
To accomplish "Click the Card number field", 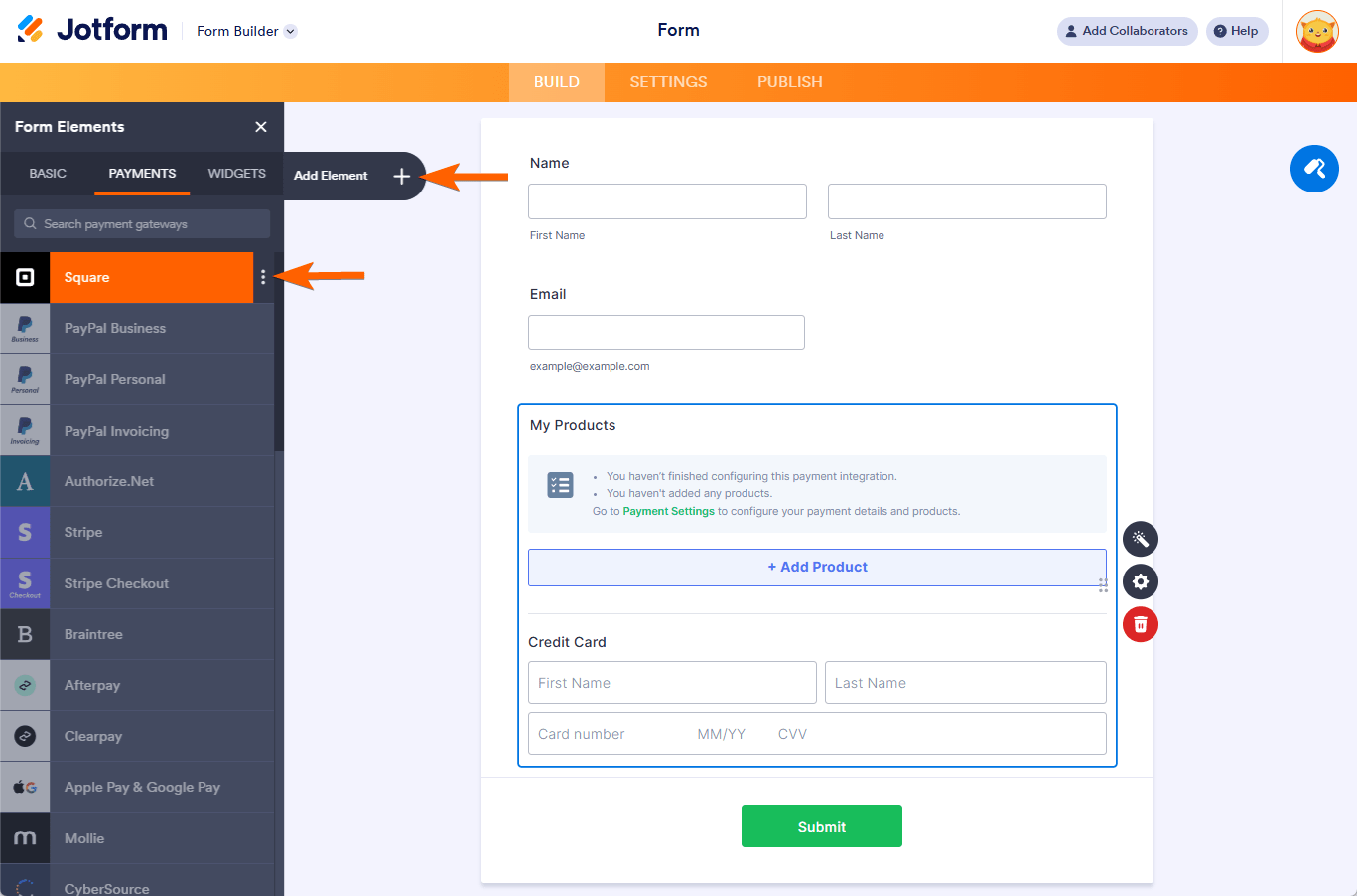I will 582,734.
